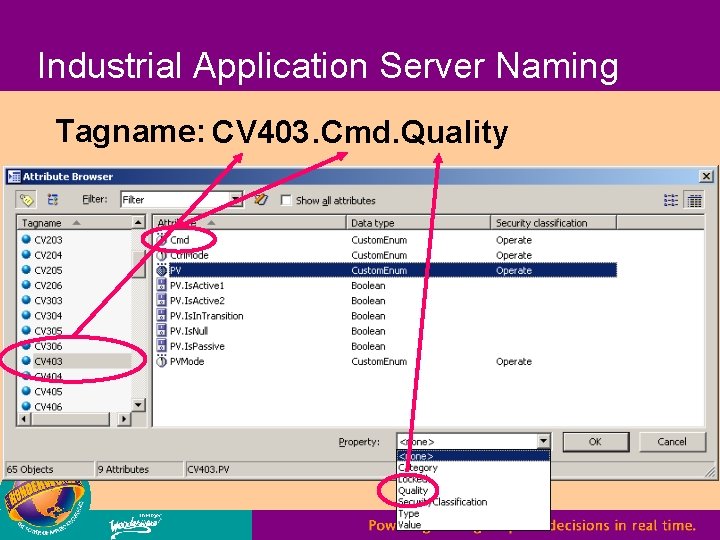Screen dimensions: 720x540
Task: Click the CV405 blue sphere icon
Action: click(26, 391)
